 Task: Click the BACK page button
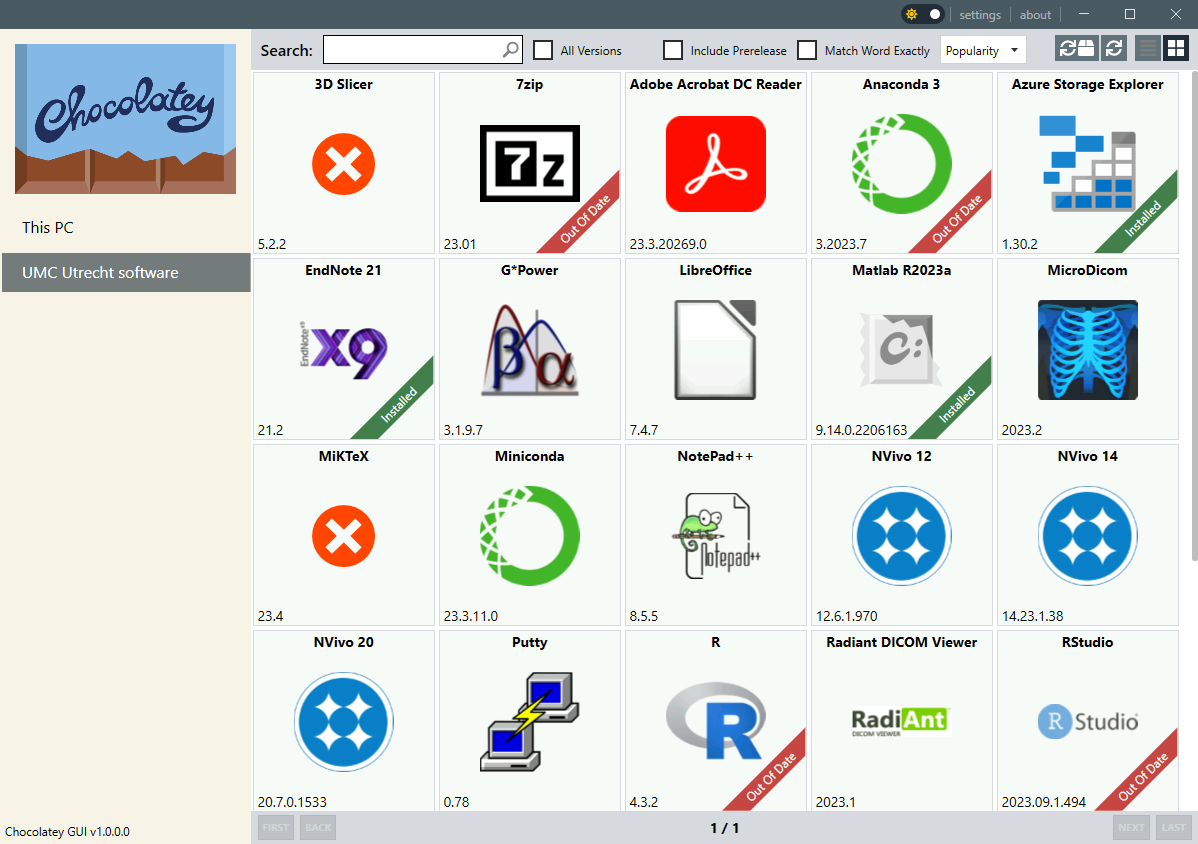click(319, 827)
